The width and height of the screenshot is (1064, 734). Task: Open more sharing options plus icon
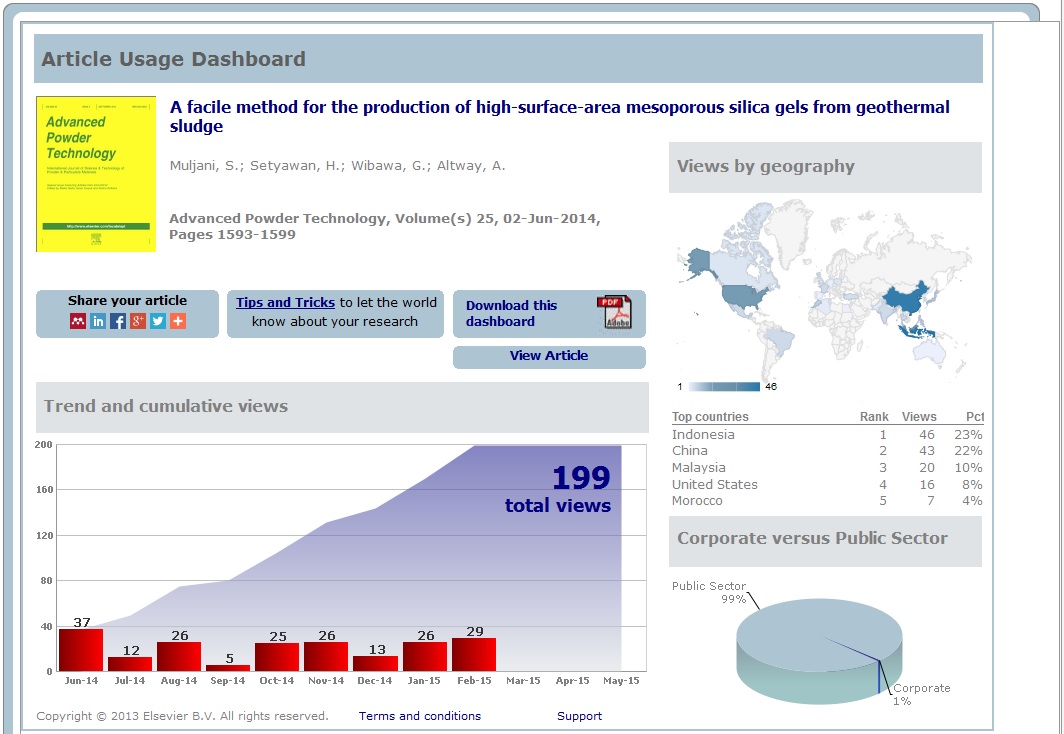click(x=178, y=321)
